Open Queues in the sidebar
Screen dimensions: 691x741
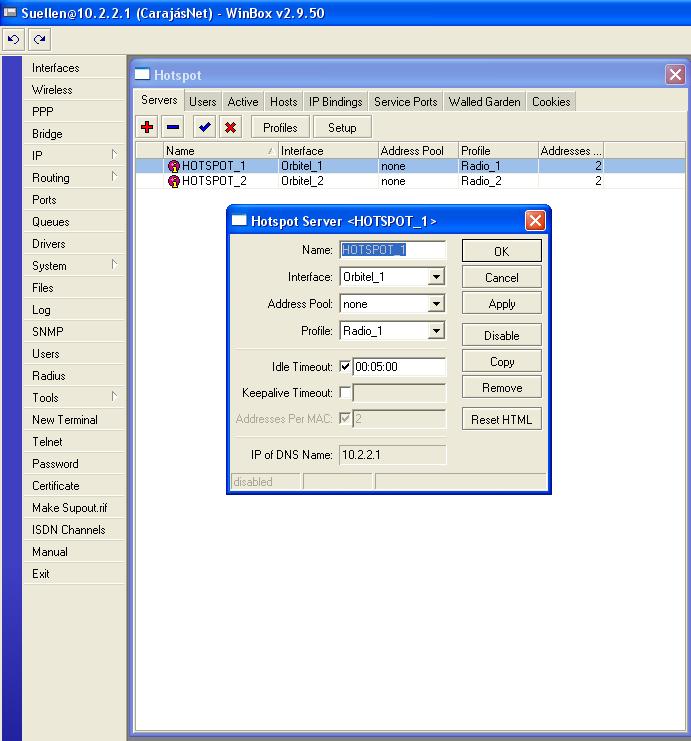tap(74, 222)
